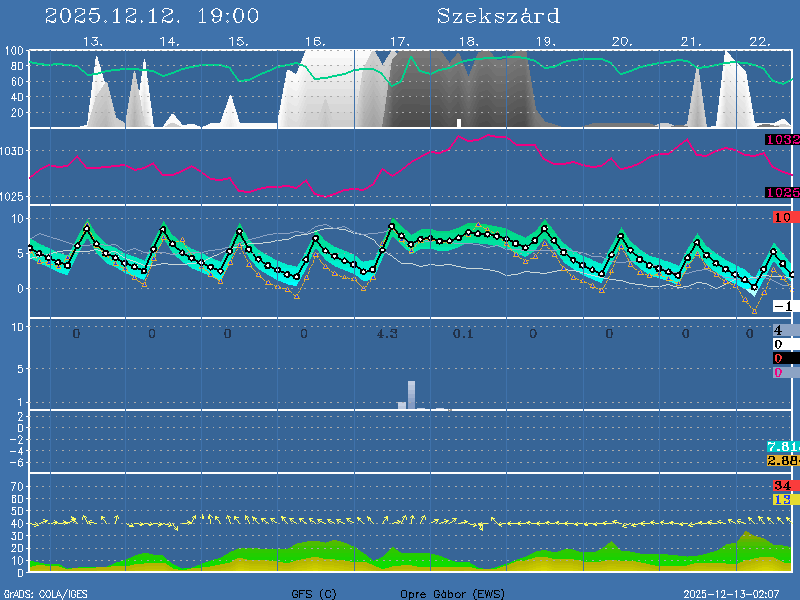The image size is (800, 600).
Task: Click the white -1 temperature minimum label
Action: coord(783,306)
